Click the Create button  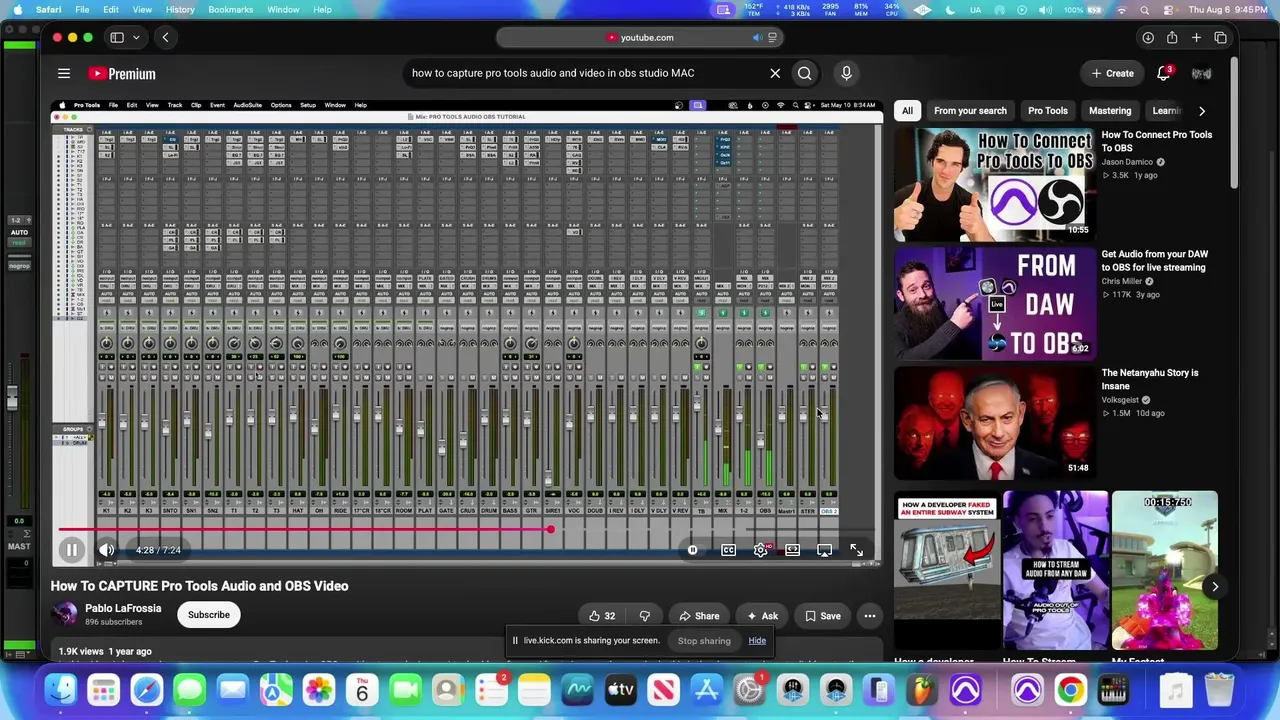[x=1113, y=73]
